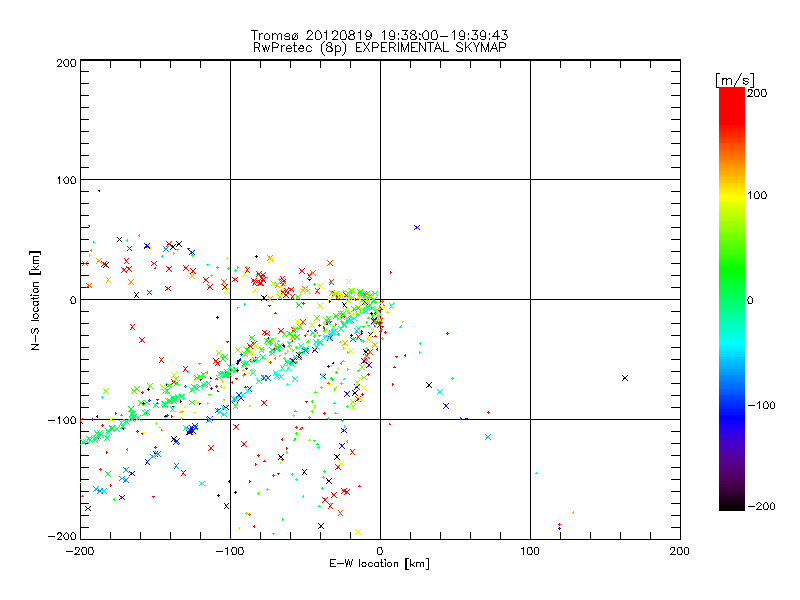
Task: Click the colorbar tick label "-100"
Action: [x=761, y=406]
